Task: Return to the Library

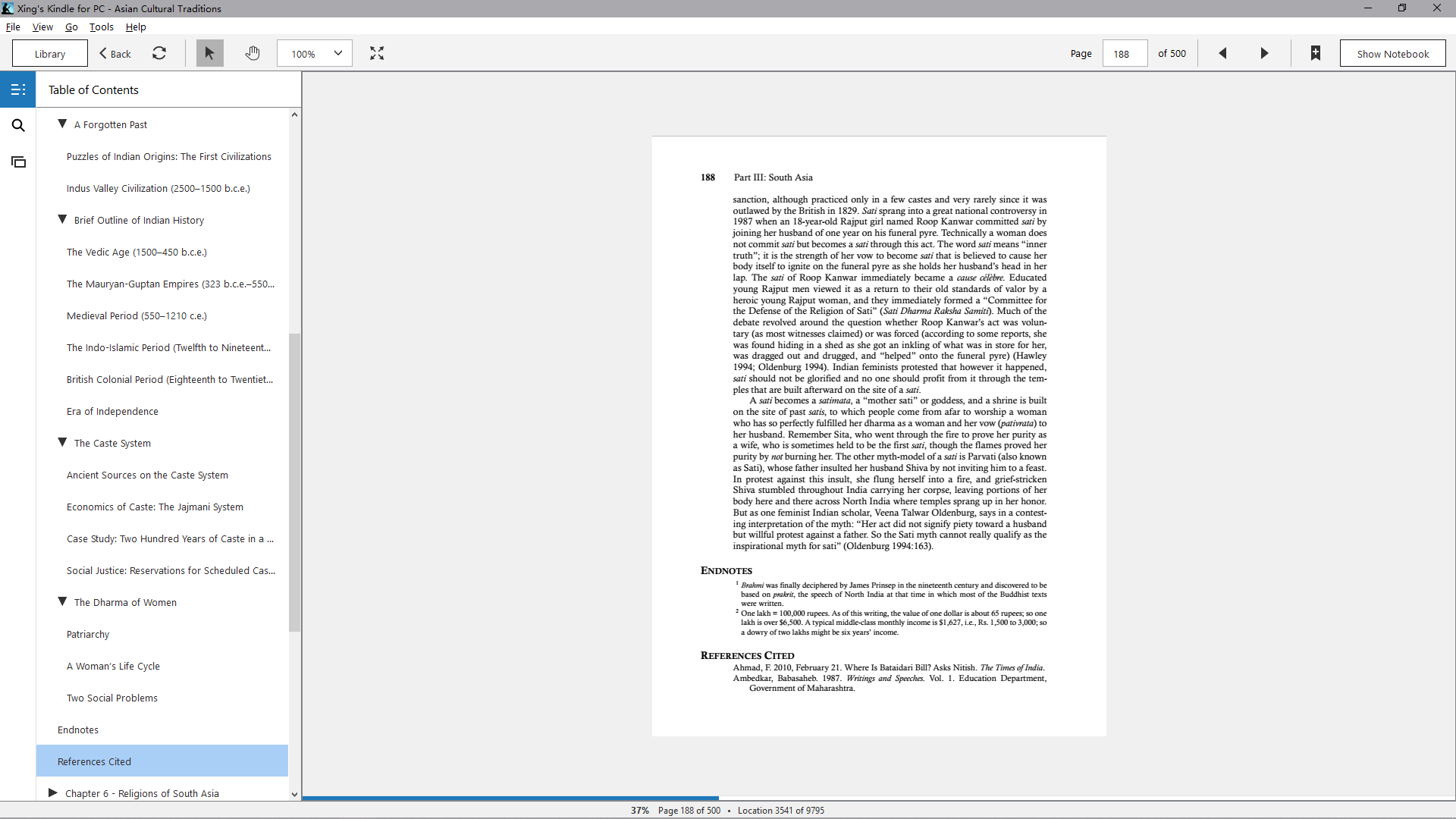Action: (x=50, y=53)
